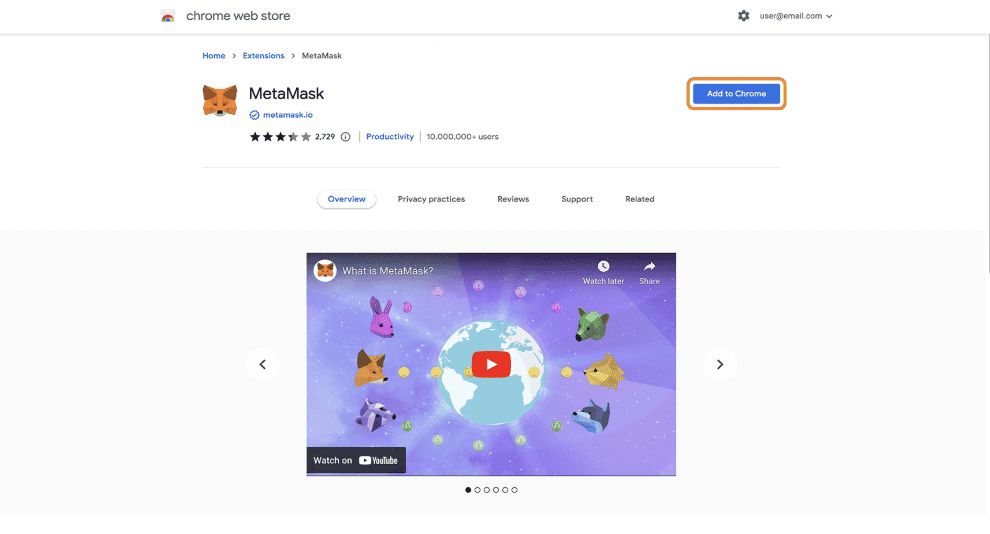Go to previous slide with left chevron
990x534 pixels.
pos(263,364)
